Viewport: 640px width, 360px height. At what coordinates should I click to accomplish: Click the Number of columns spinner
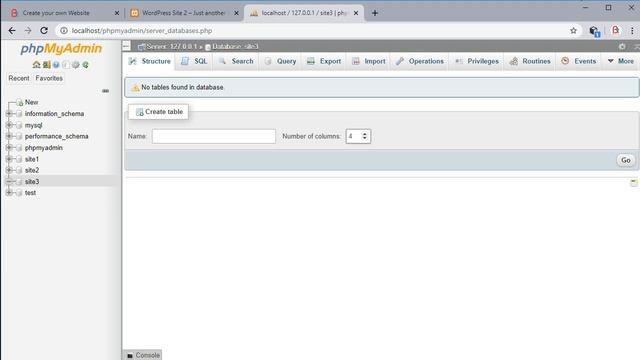pyautogui.click(x=358, y=136)
